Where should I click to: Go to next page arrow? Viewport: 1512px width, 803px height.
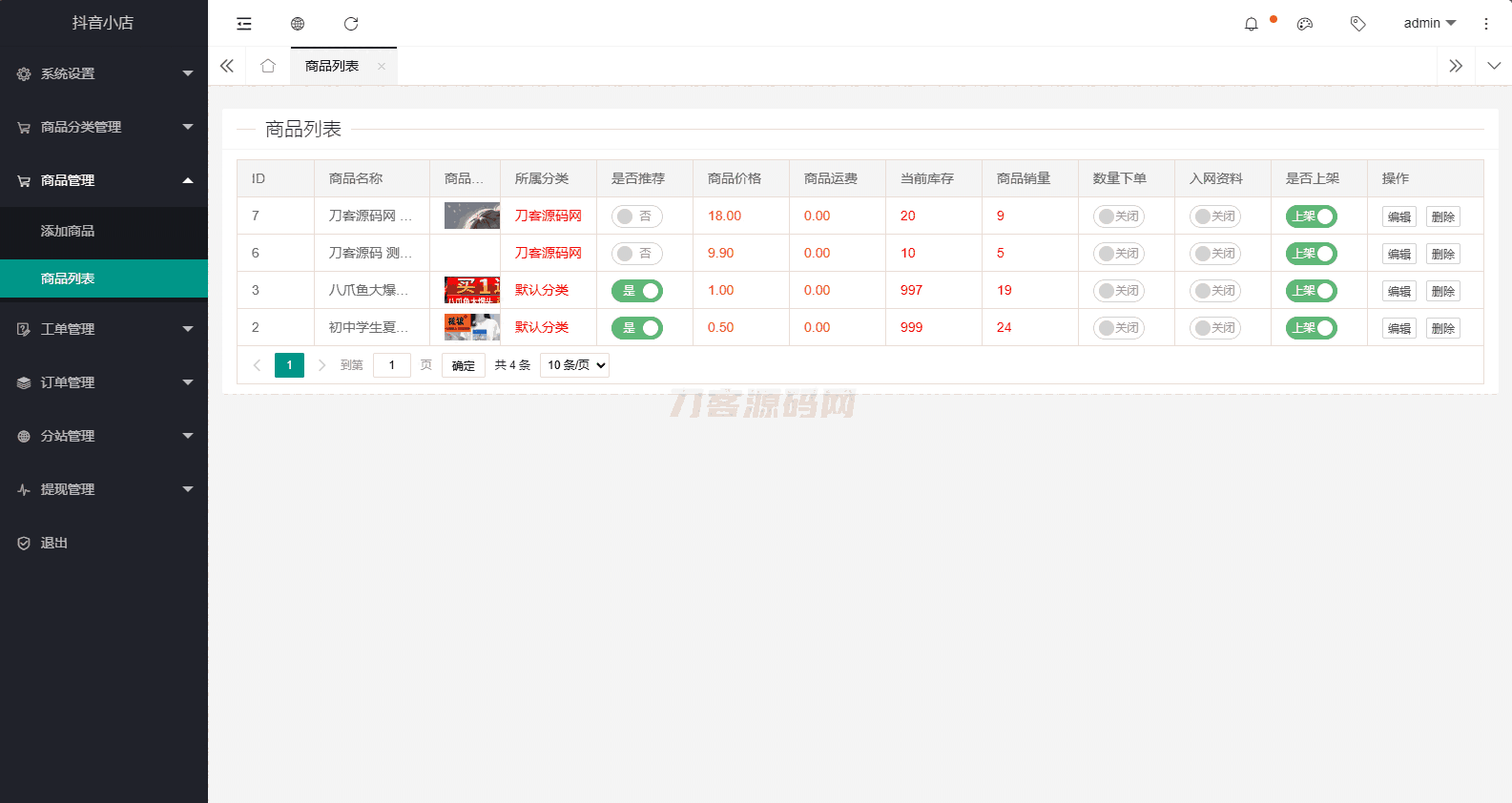[x=321, y=365]
